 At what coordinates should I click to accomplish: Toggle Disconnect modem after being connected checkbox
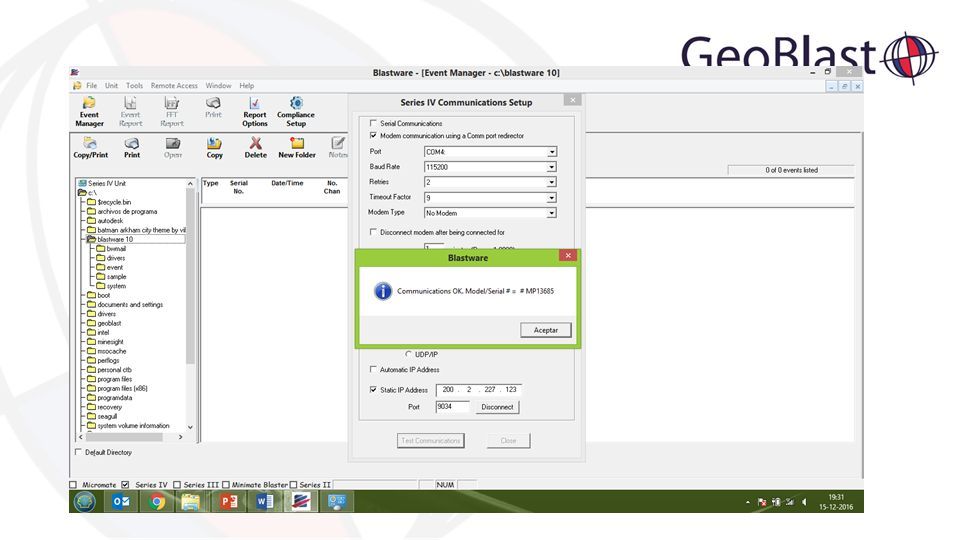coord(373,232)
